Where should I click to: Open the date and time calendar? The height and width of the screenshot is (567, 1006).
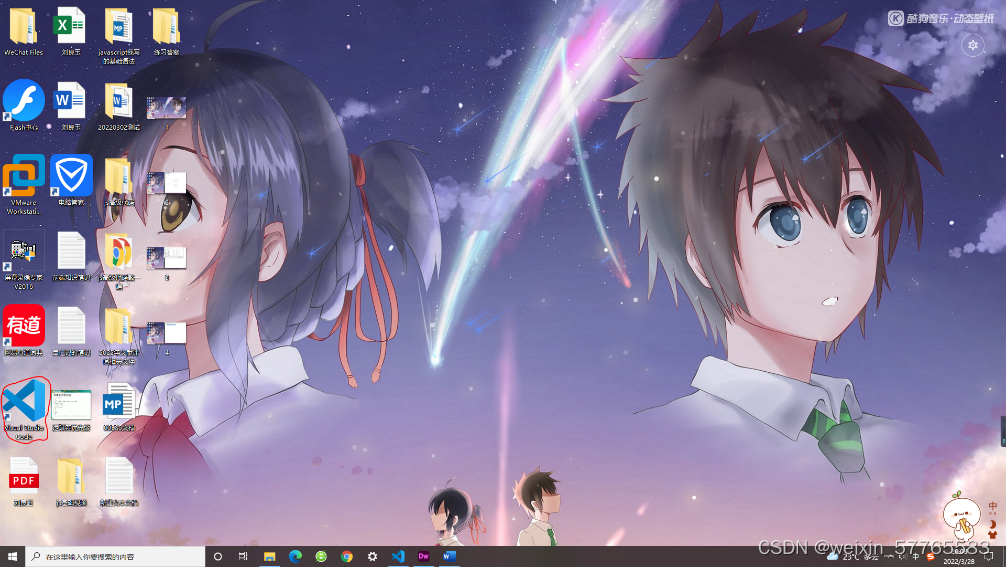click(959, 556)
